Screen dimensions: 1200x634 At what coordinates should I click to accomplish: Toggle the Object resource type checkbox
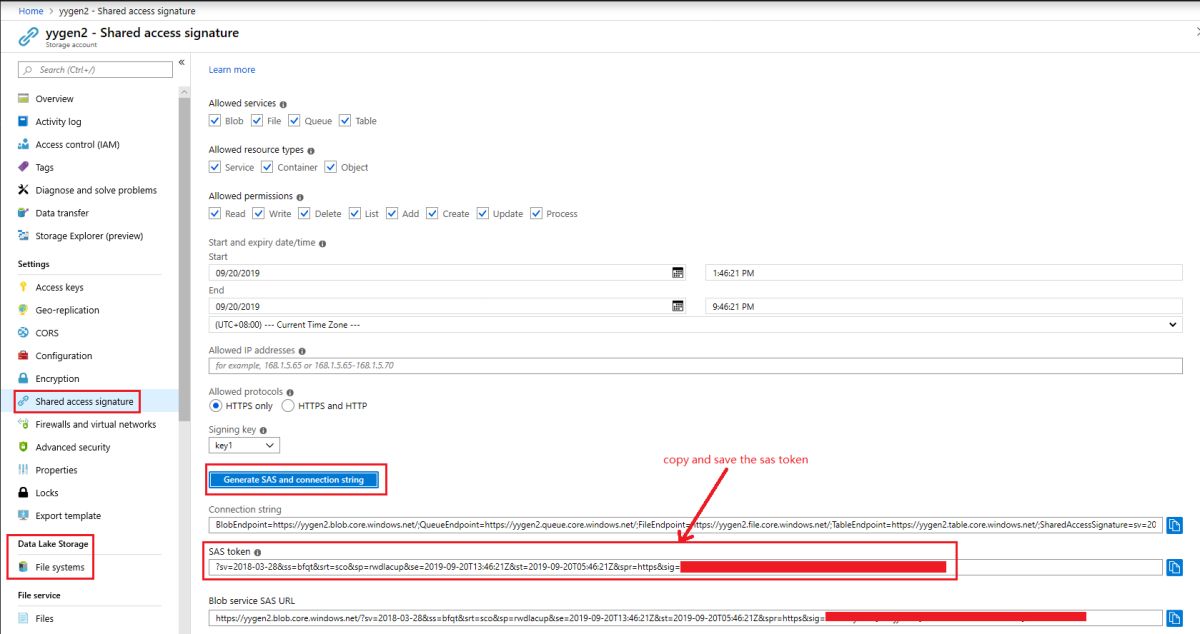[331, 167]
